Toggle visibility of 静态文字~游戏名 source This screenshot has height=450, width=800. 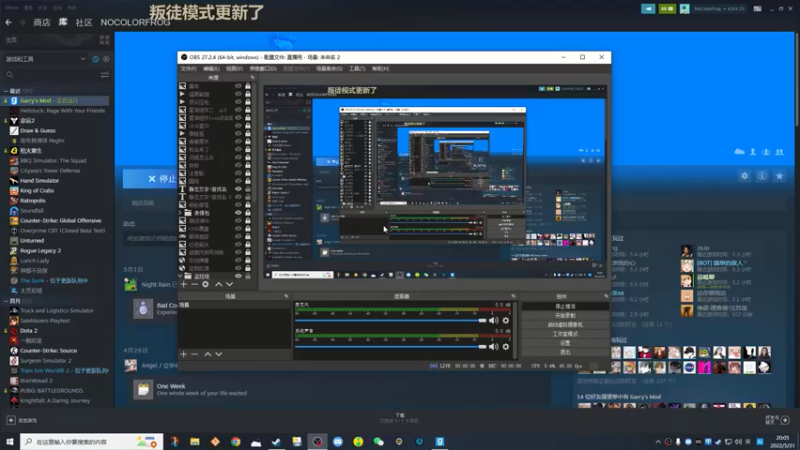coord(238,189)
